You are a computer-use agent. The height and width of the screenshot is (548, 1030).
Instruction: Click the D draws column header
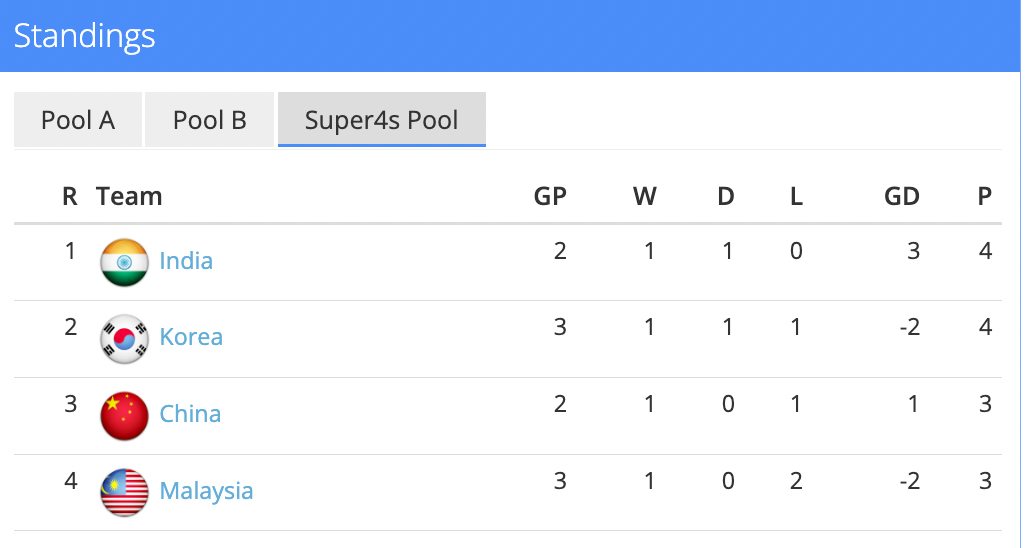[726, 196]
